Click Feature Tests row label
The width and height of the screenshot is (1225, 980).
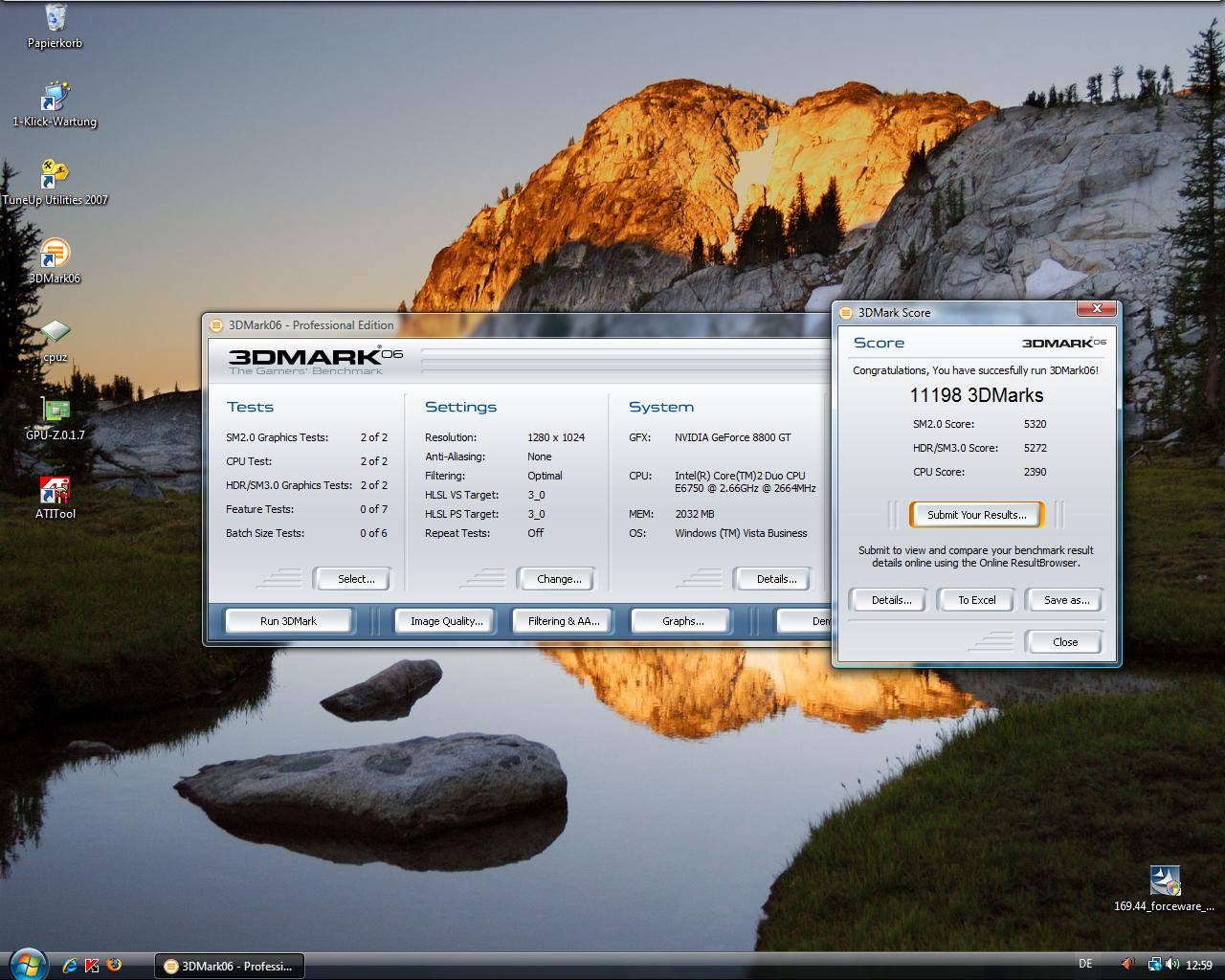[259, 509]
